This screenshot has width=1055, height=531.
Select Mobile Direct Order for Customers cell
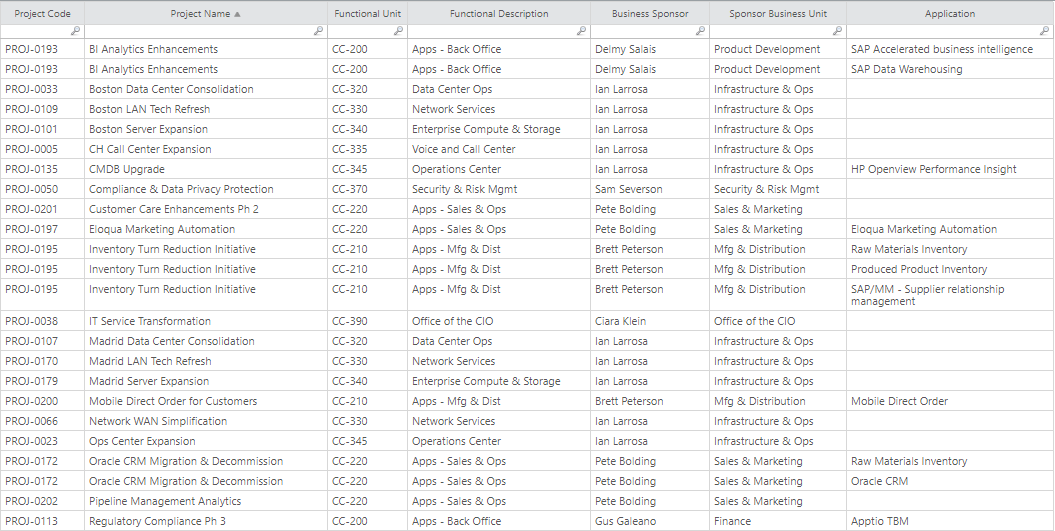point(206,401)
